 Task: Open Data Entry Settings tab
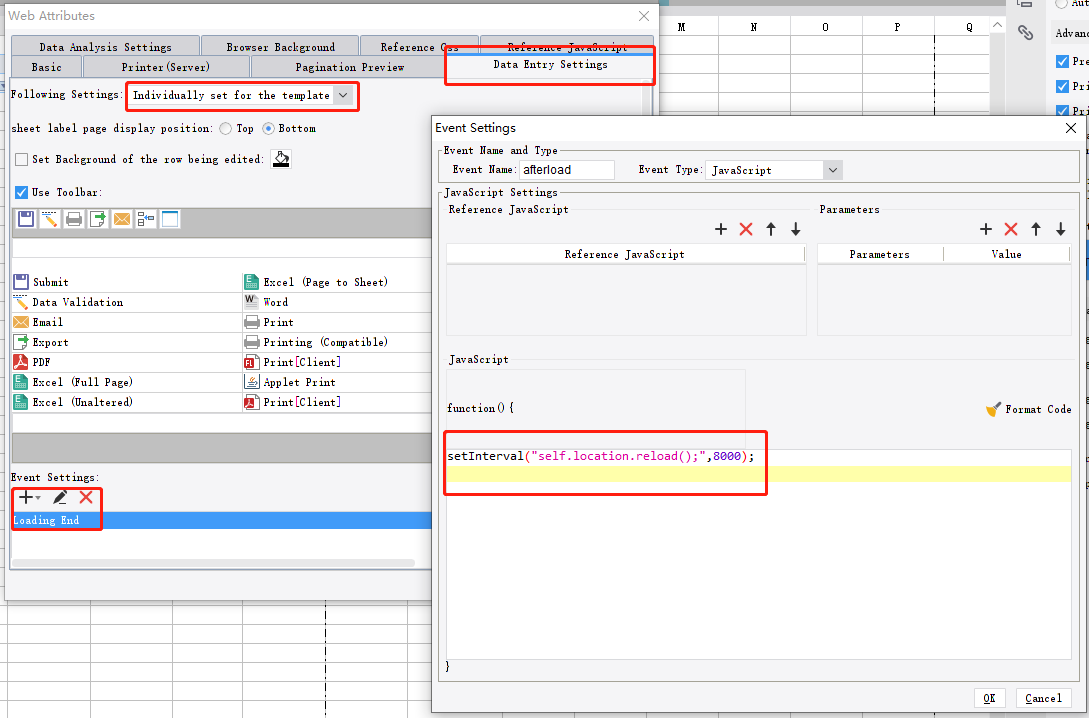click(550, 65)
